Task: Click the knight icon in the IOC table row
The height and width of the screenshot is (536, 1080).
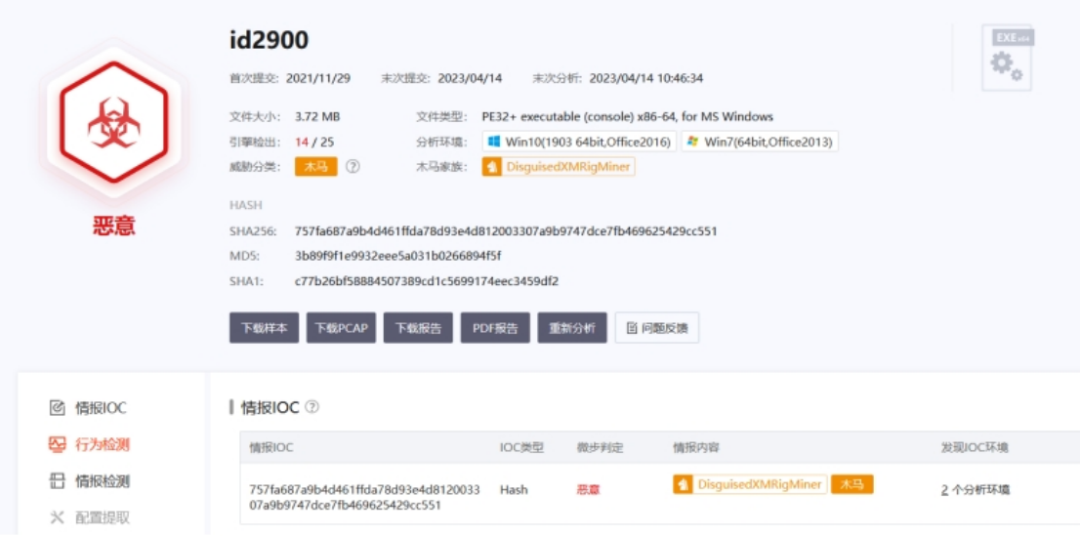Action: coord(683,484)
